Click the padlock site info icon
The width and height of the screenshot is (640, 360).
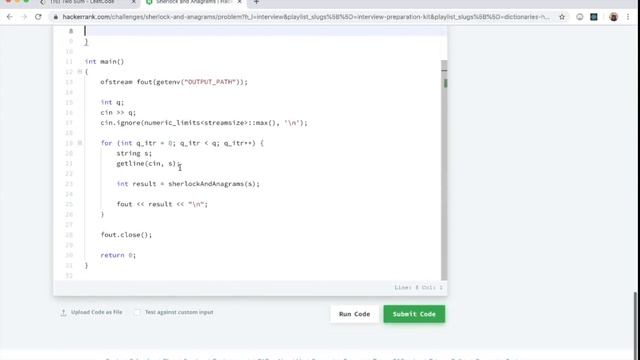[56, 17]
